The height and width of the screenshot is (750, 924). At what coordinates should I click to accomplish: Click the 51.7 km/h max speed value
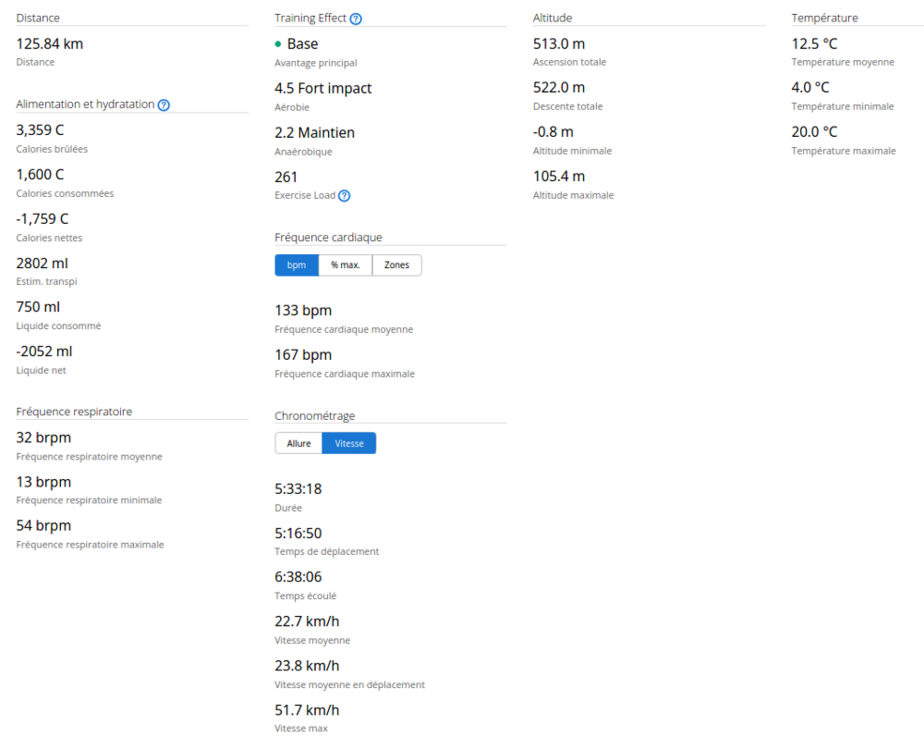pos(306,710)
